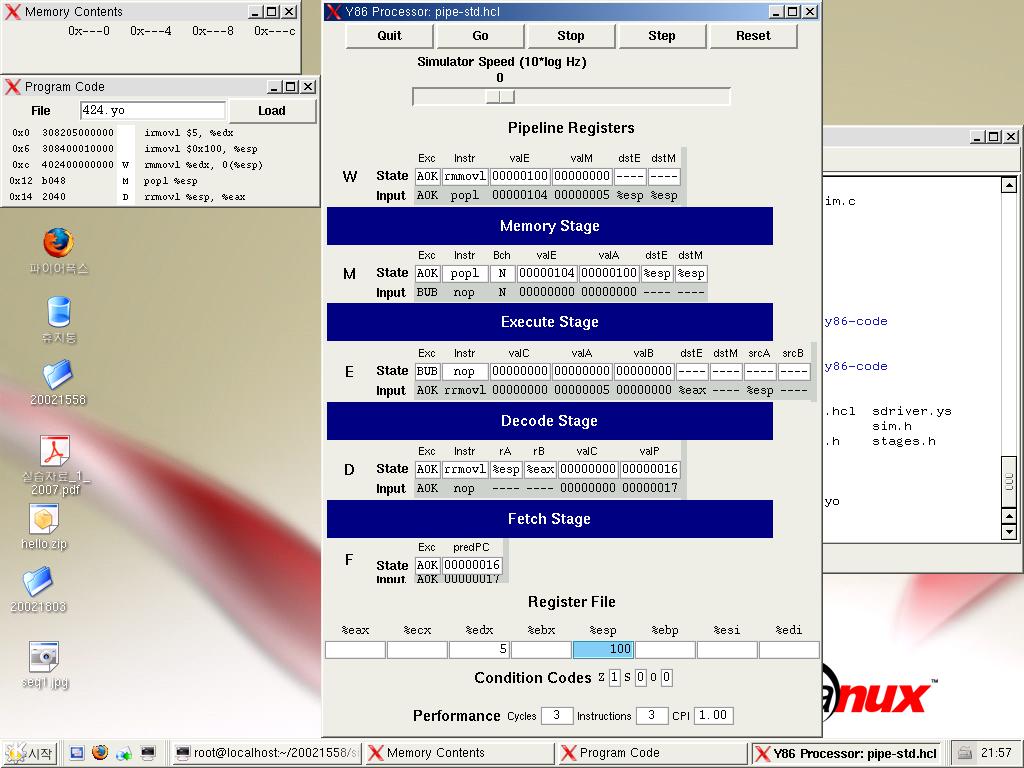
Task: Click stages.h in the terminal window
Action: pos(904,441)
